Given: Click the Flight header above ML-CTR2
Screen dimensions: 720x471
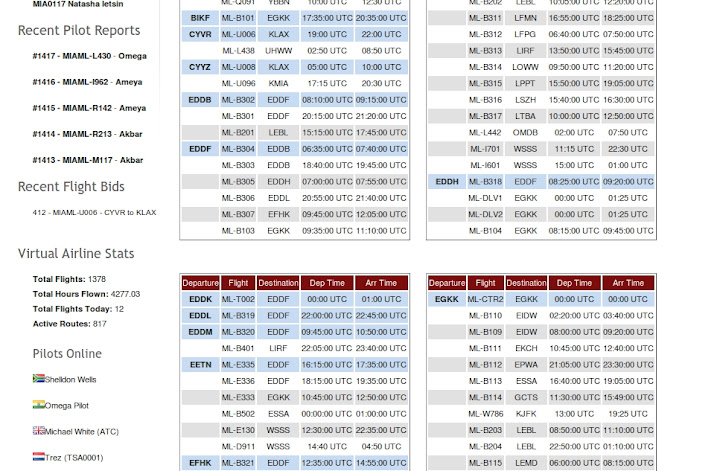Looking at the screenshot, I should click(x=485, y=283).
